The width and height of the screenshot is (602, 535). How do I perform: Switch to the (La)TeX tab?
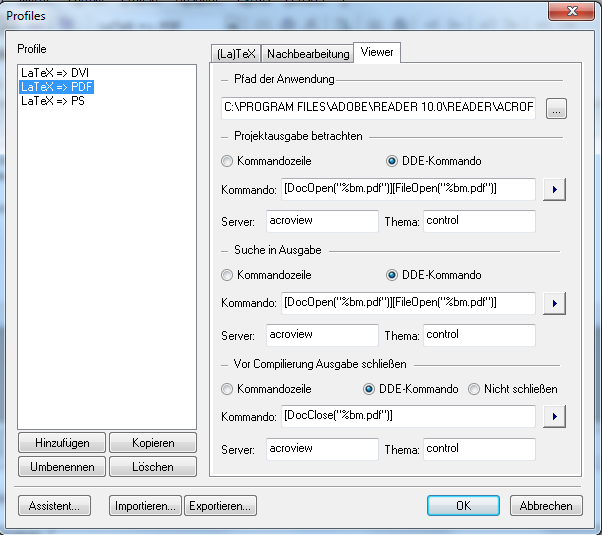[x=236, y=53]
